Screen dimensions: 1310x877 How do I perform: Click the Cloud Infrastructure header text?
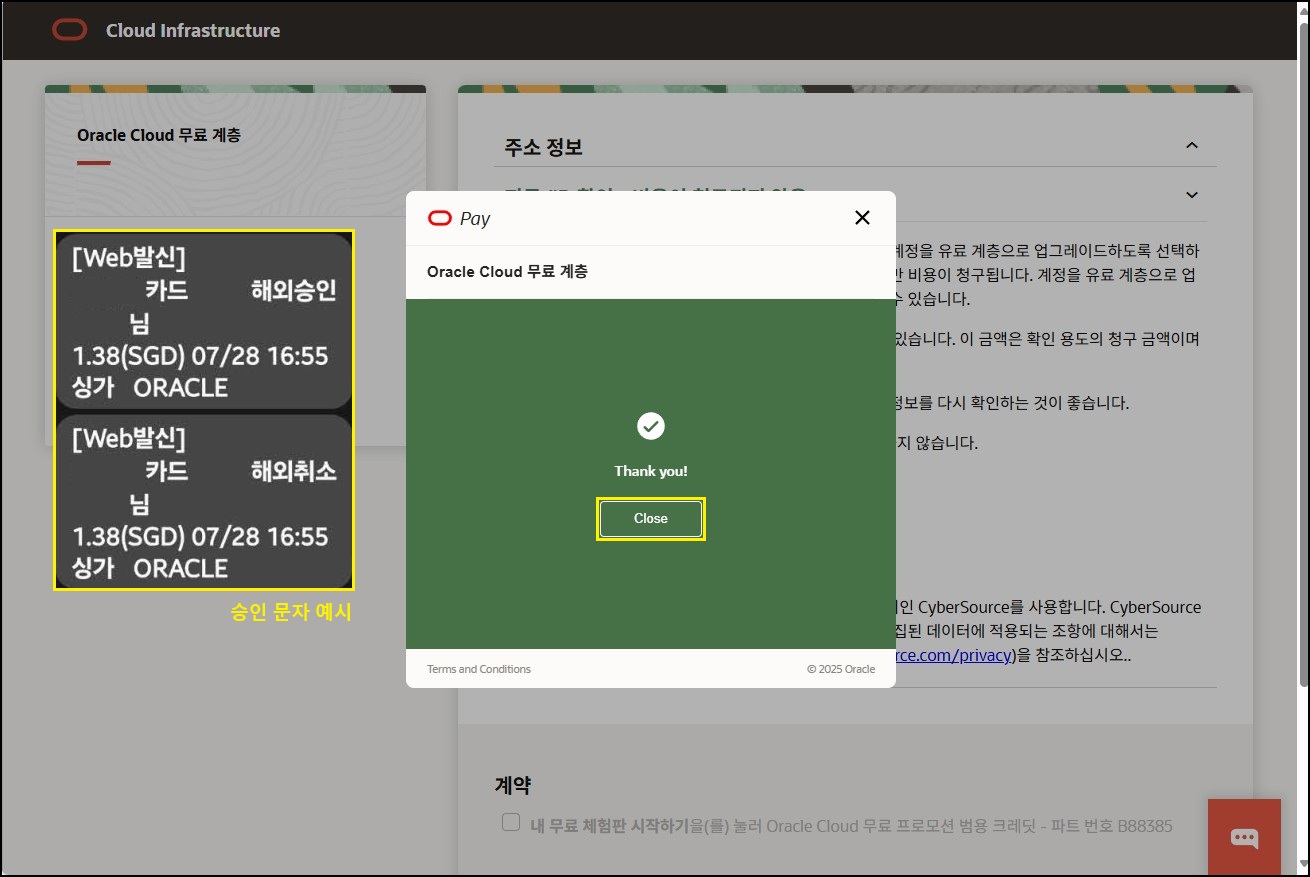pyautogui.click(x=193, y=31)
